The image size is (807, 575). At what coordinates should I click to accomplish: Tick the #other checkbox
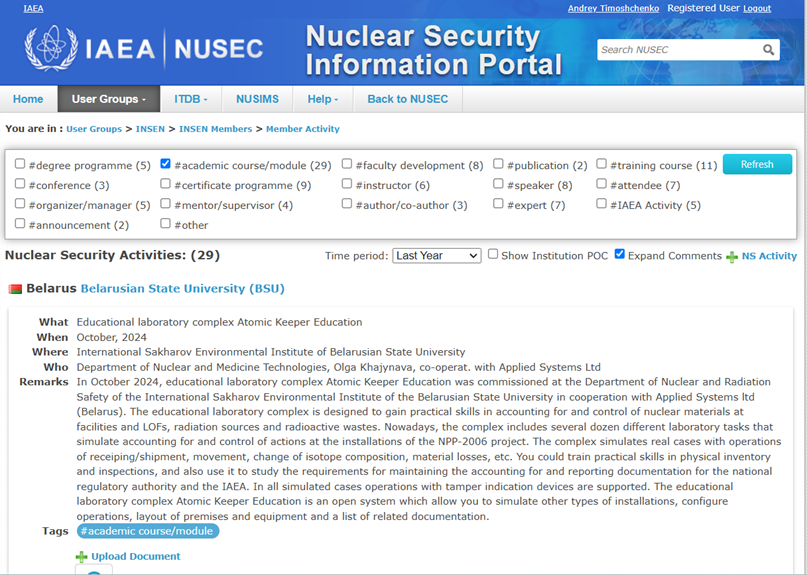click(165, 223)
